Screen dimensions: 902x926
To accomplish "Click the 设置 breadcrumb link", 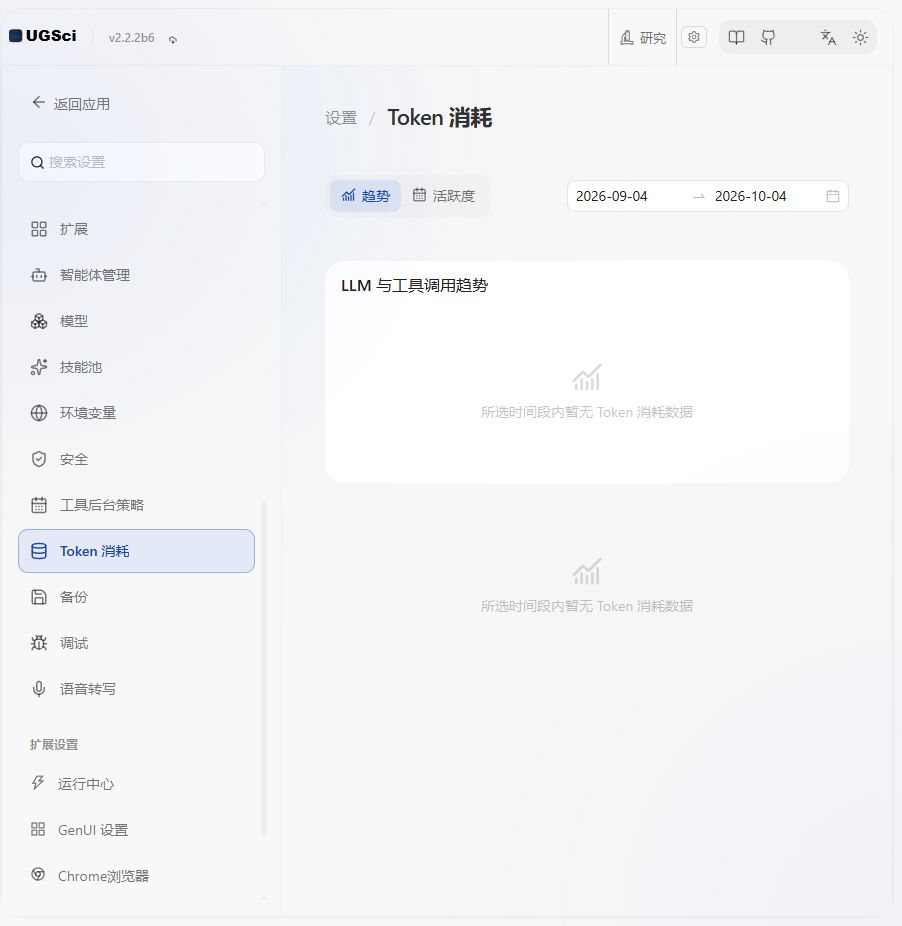I will coord(341,118).
